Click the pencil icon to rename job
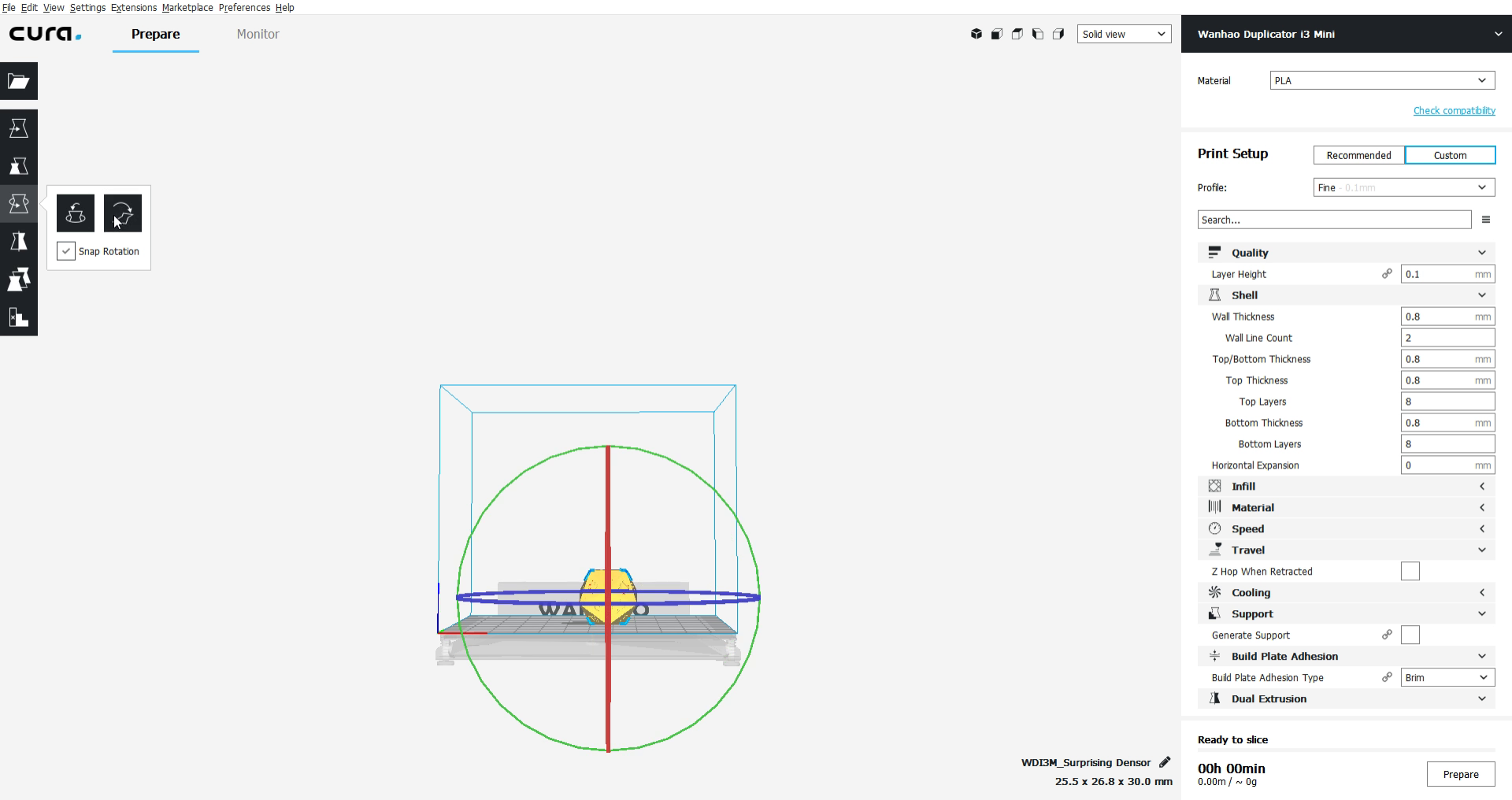The width and height of the screenshot is (1512, 800). (1165, 762)
